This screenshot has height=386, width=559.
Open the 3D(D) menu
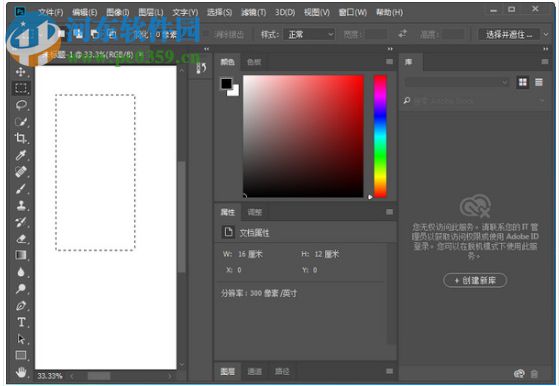285,12
